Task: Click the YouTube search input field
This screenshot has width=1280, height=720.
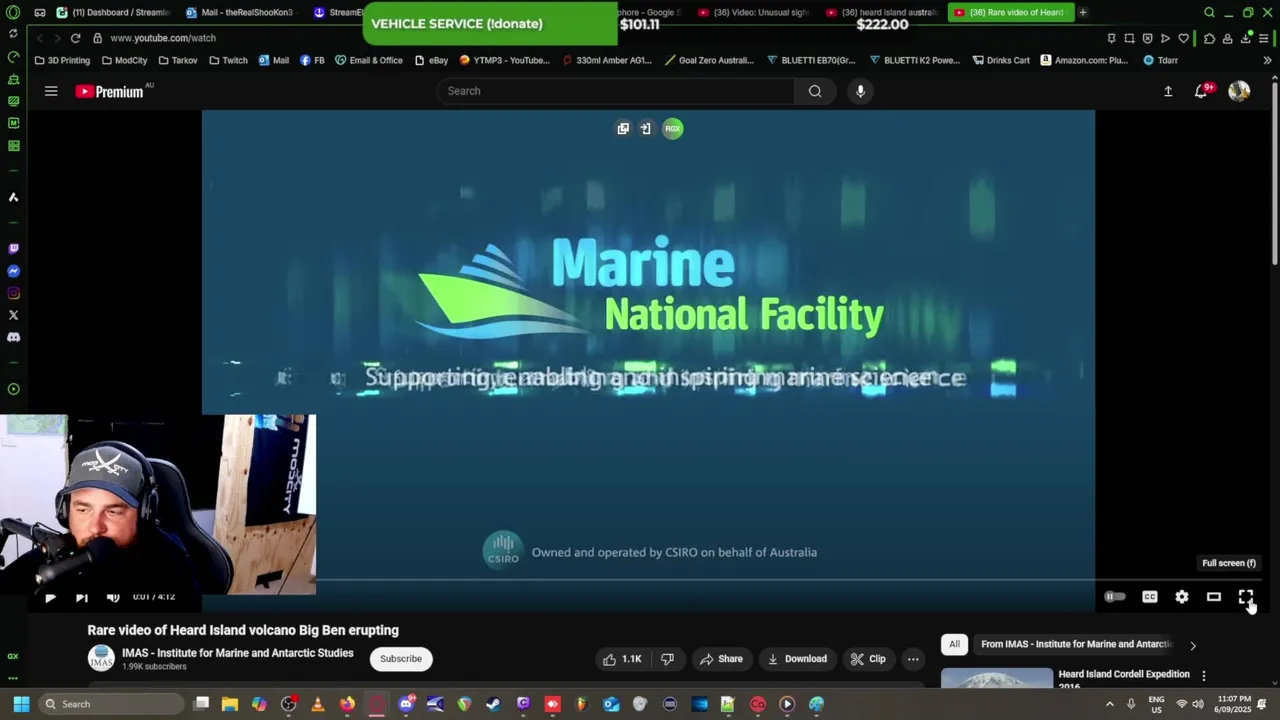Action: click(615, 91)
